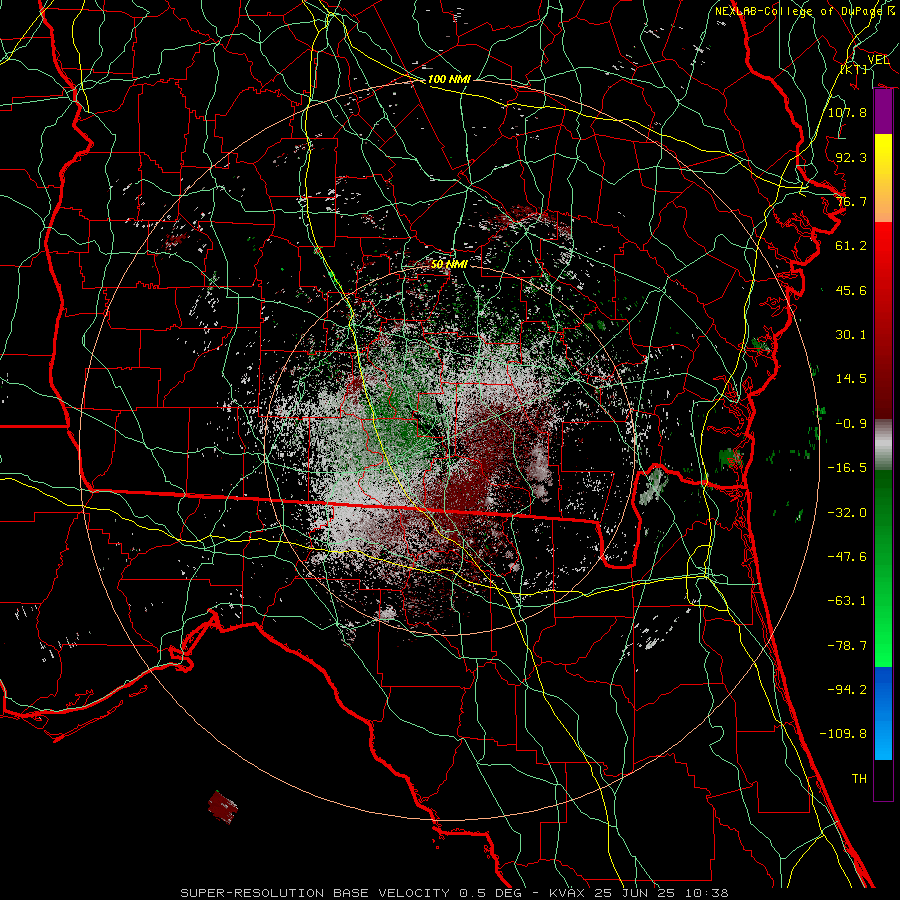This screenshot has height=900, width=900.
Task: Click the 61.2 legend value
Action: [851, 246]
